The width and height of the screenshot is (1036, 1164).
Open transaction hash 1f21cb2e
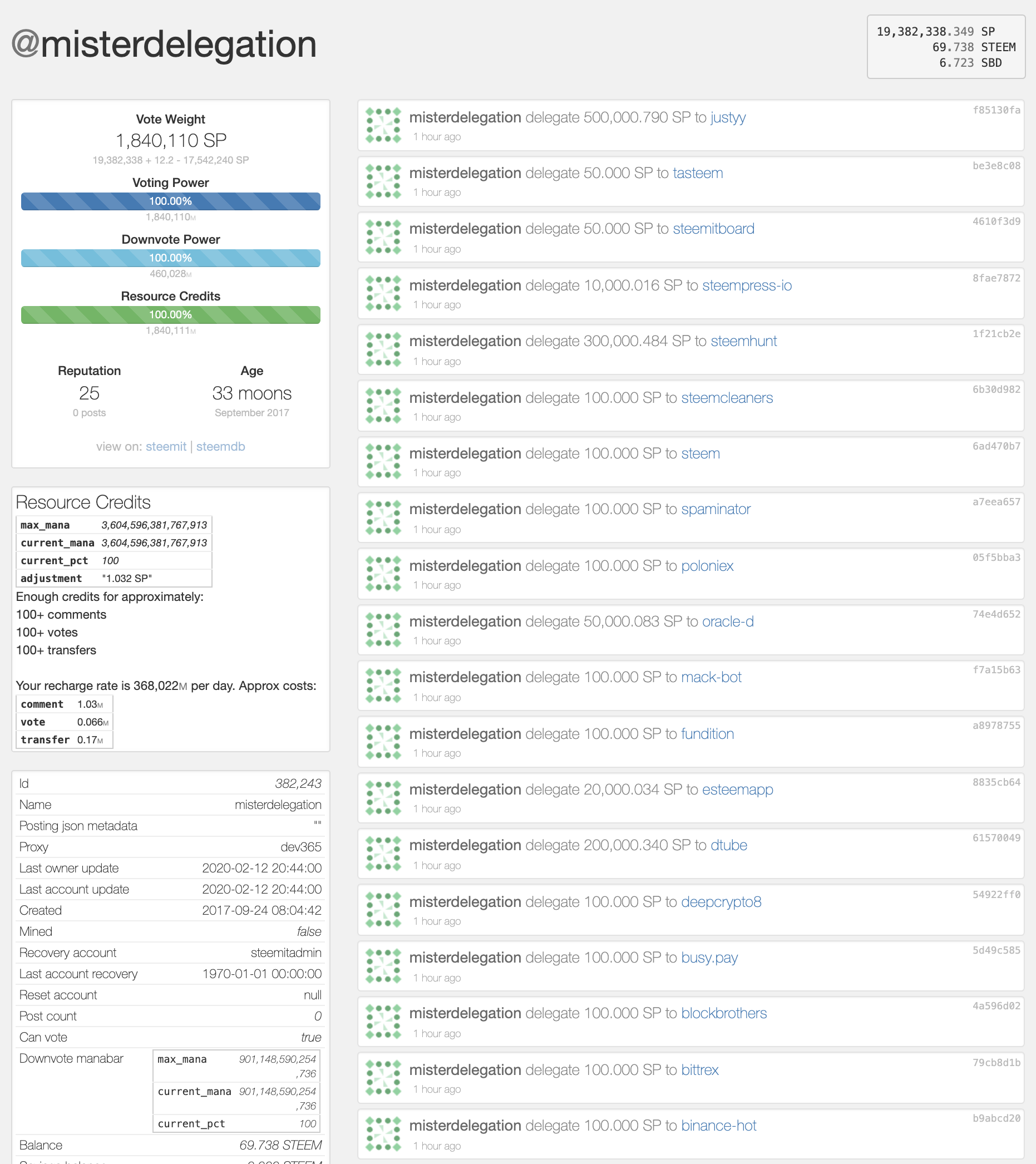(996, 334)
